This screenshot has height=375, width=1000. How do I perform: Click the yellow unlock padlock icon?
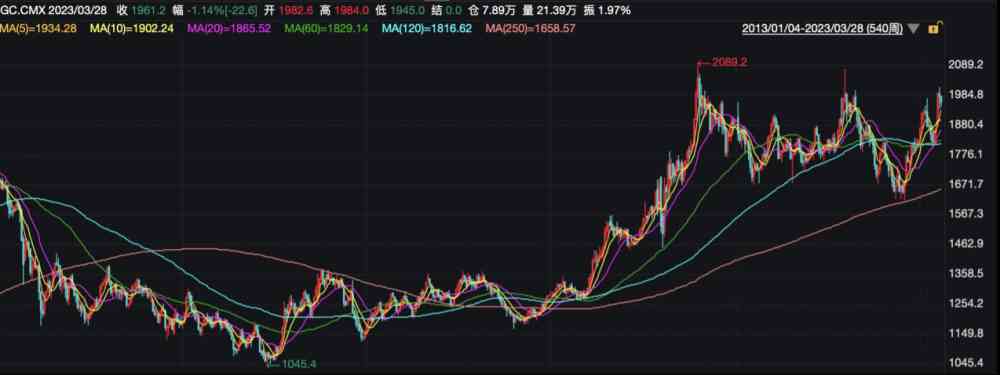coord(934,28)
